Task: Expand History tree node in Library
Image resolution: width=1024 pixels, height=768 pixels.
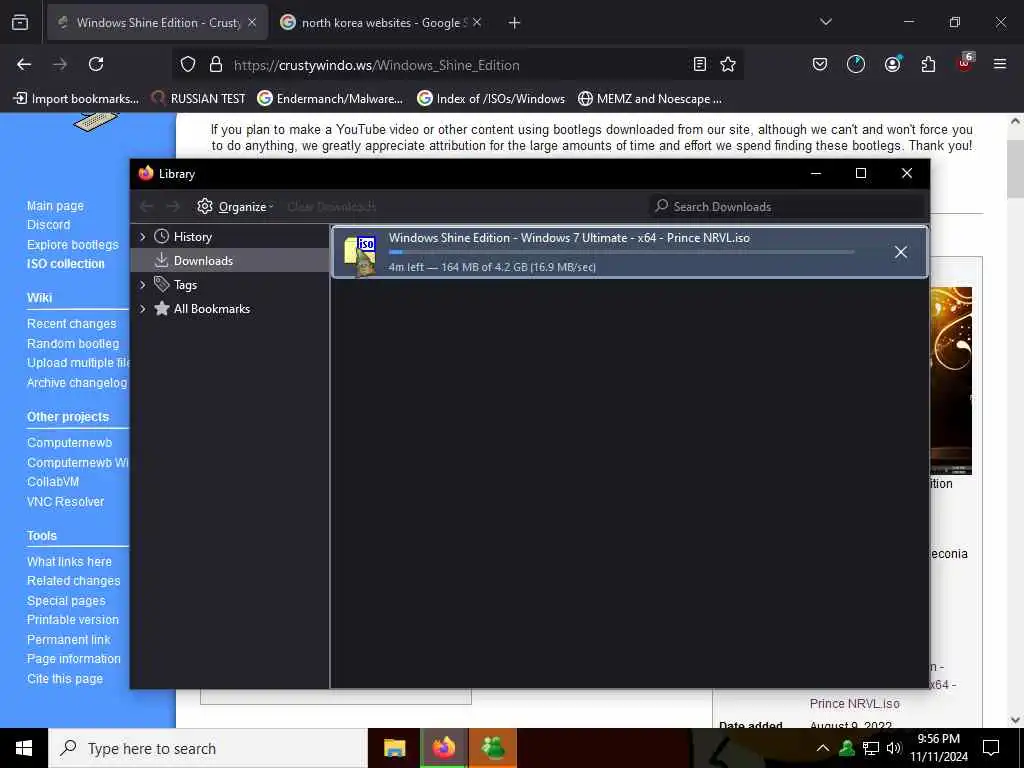Action: 142,236
